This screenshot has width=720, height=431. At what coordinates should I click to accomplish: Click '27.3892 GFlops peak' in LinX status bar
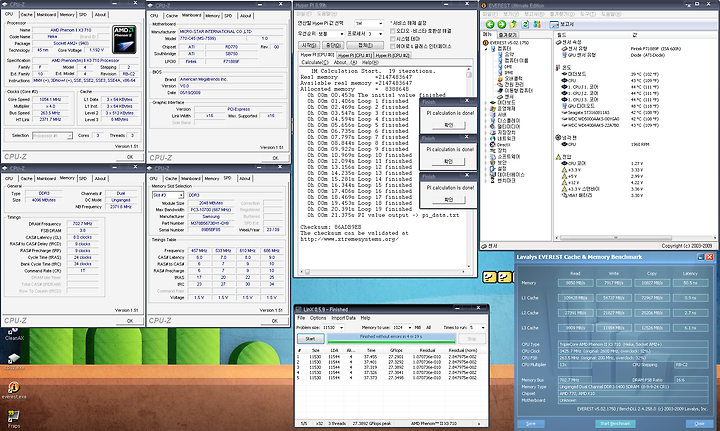(x=372, y=424)
